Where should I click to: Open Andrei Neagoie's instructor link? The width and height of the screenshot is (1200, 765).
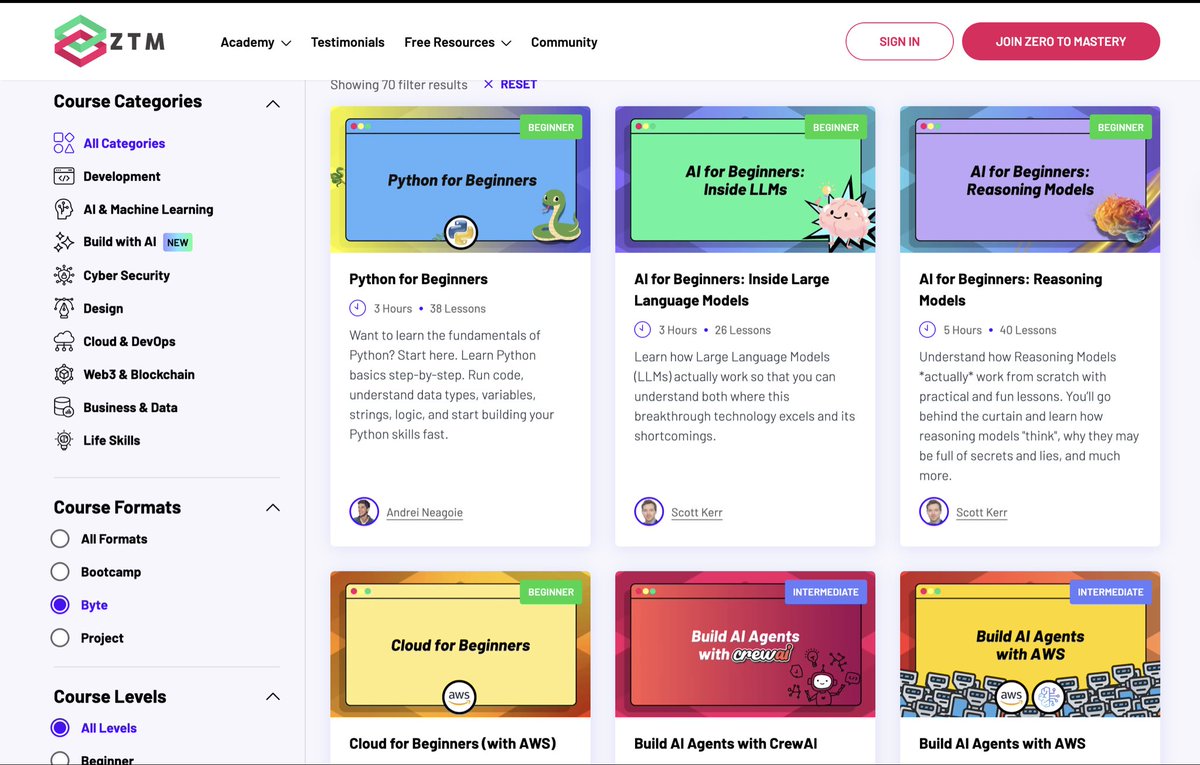point(425,512)
